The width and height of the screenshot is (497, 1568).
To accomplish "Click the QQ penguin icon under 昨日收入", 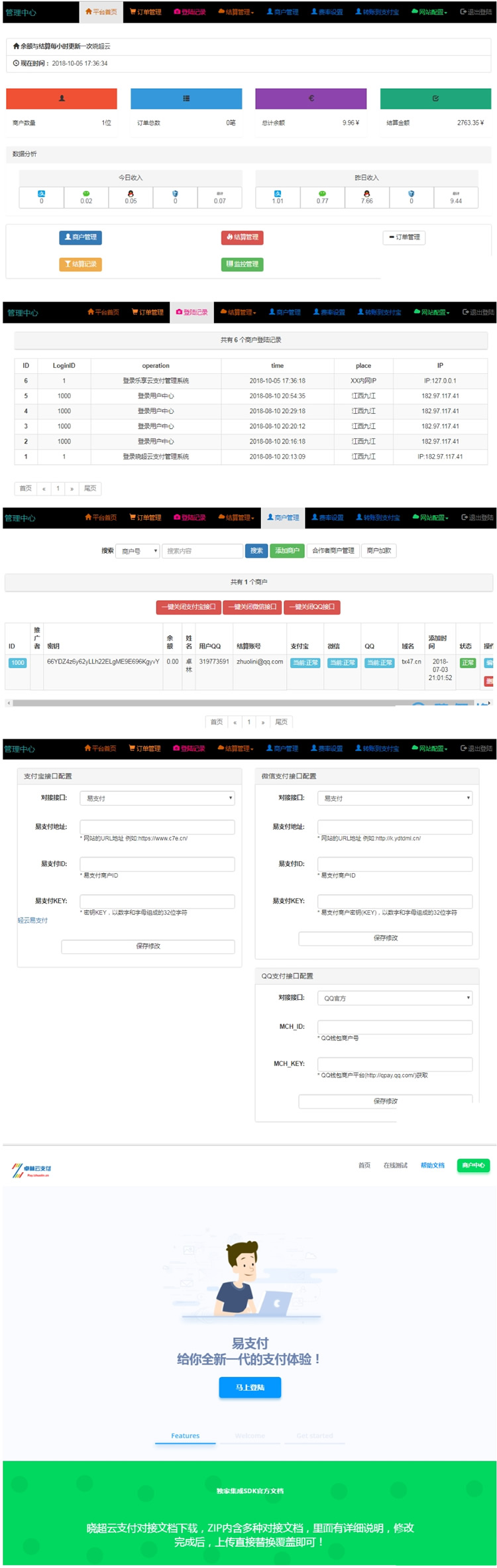I will (366, 194).
